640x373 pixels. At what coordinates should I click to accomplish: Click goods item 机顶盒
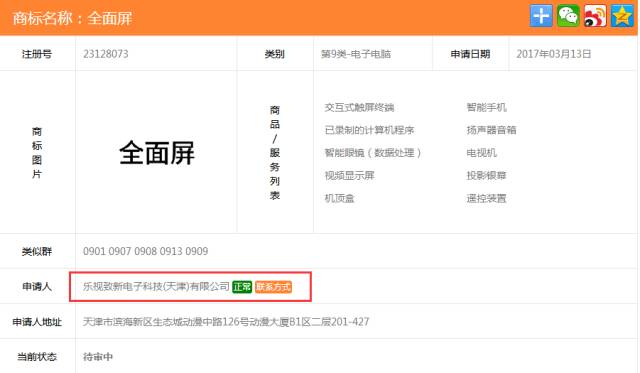[340, 198]
